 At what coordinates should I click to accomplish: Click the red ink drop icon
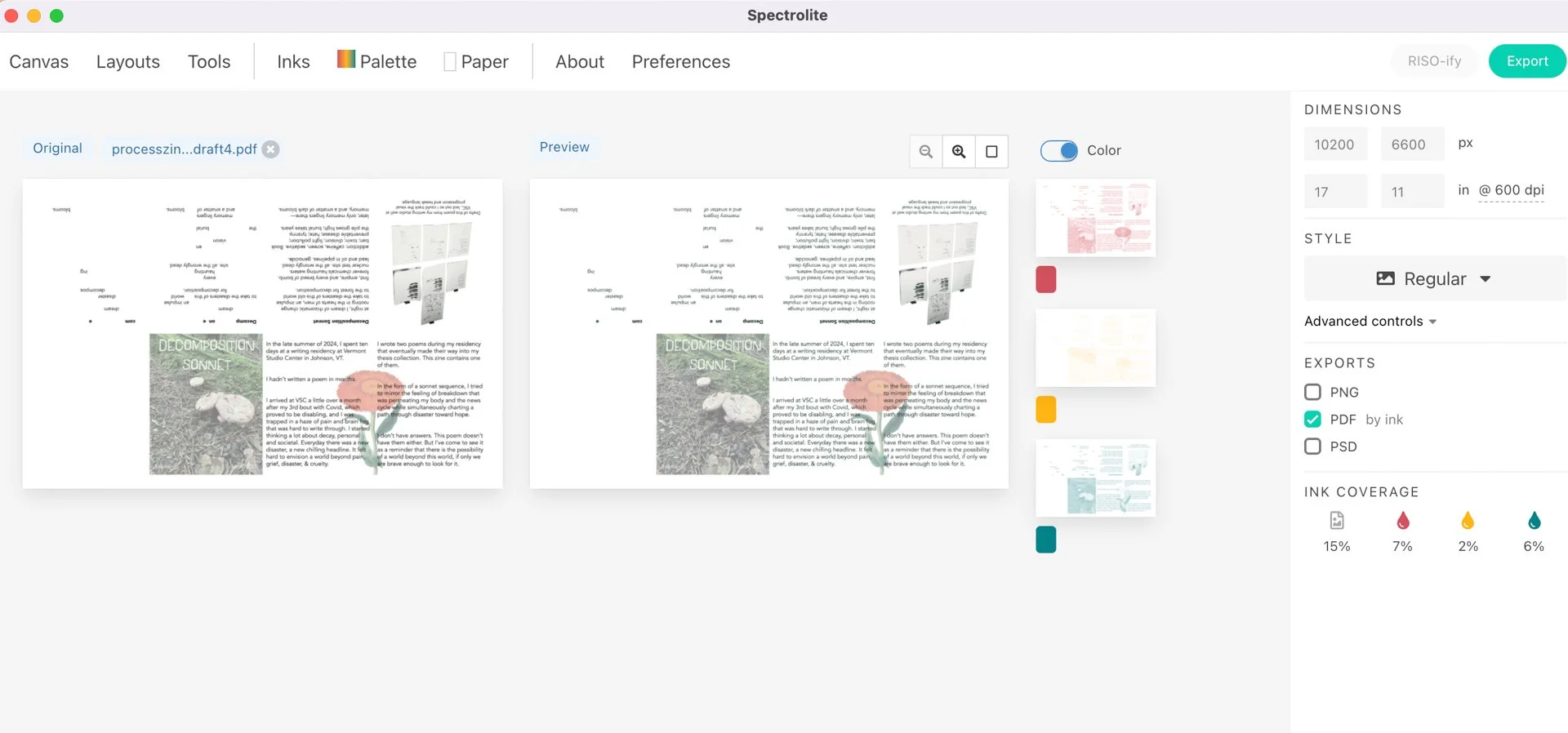pos(1403,521)
